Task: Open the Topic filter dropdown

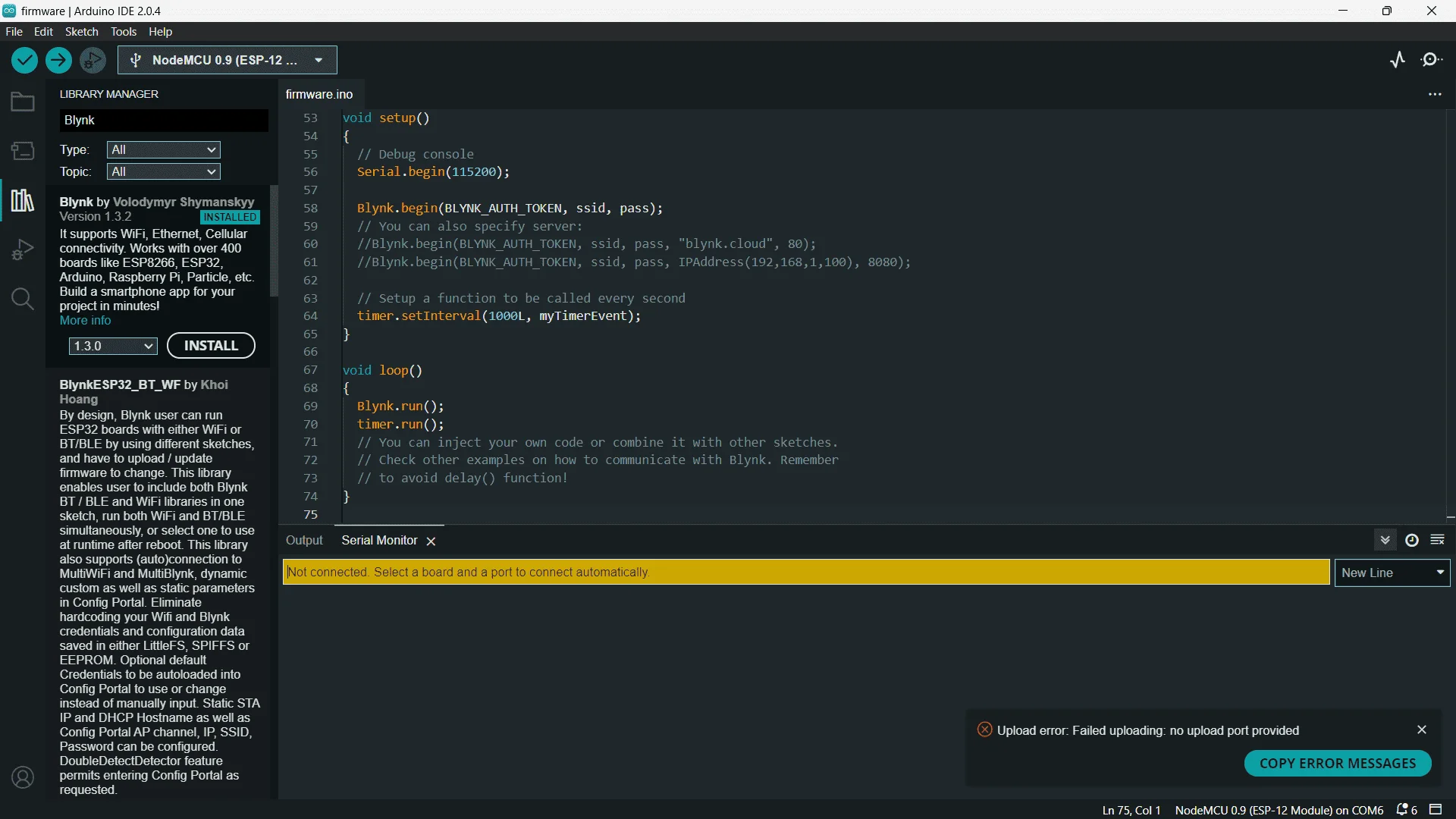Action: [x=164, y=171]
